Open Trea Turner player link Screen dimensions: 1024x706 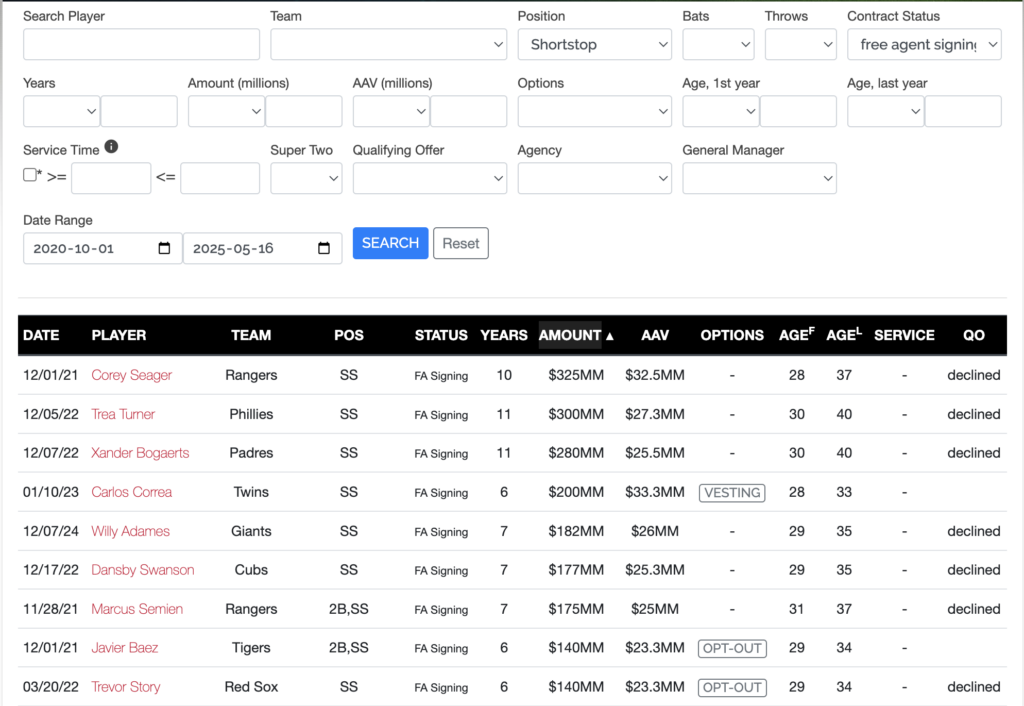tap(123, 414)
